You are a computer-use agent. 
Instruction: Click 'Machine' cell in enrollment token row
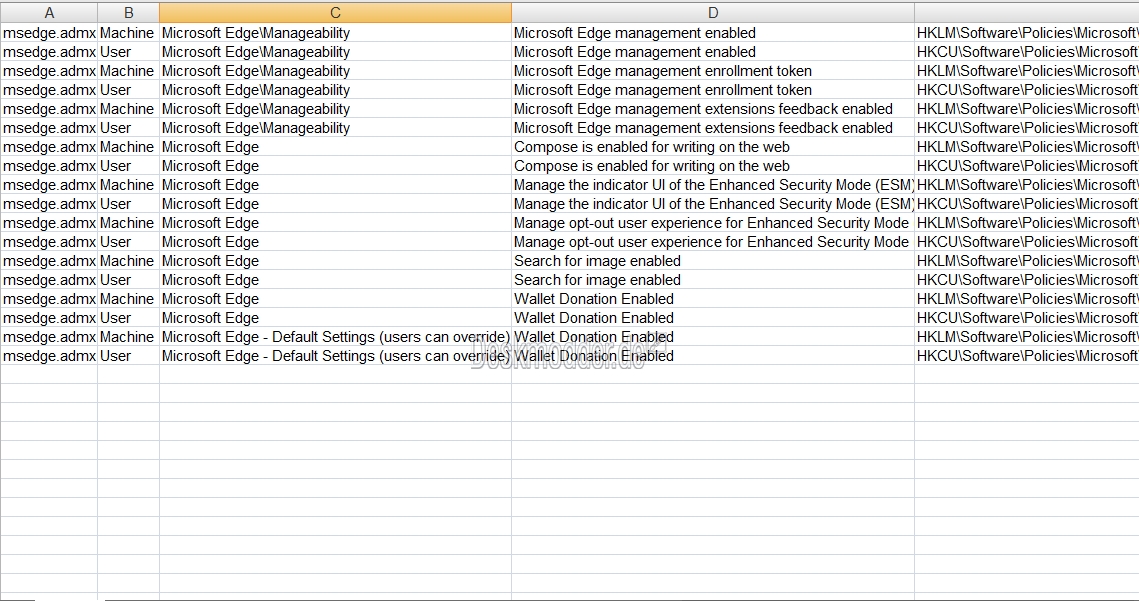pyautogui.click(x=129, y=70)
